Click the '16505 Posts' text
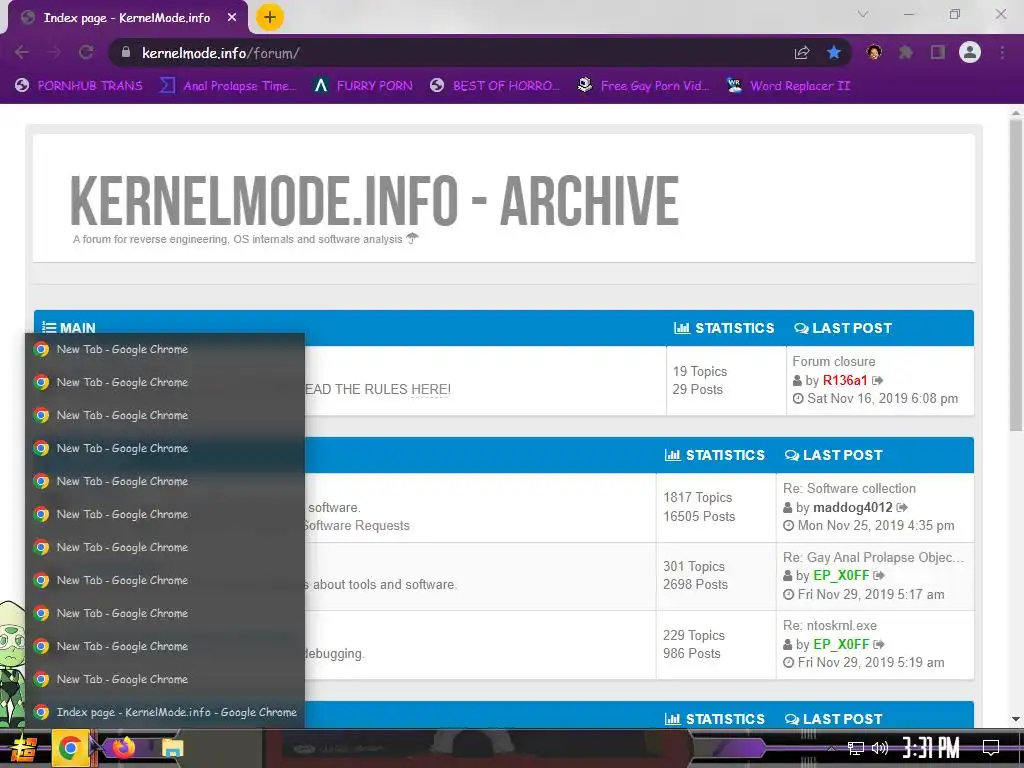Image resolution: width=1024 pixels, height=768 pixels. 699,516
